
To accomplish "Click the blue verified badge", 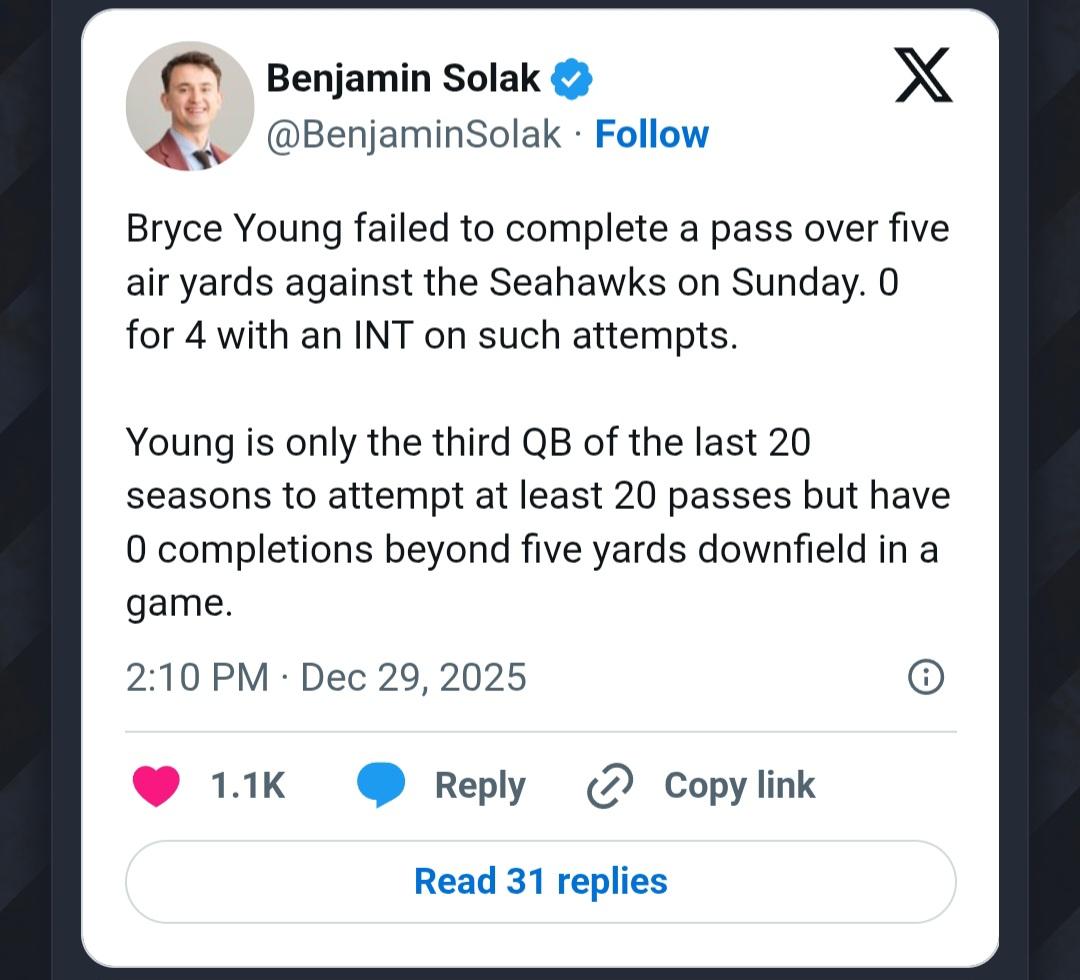I will [x=572, y=80].
